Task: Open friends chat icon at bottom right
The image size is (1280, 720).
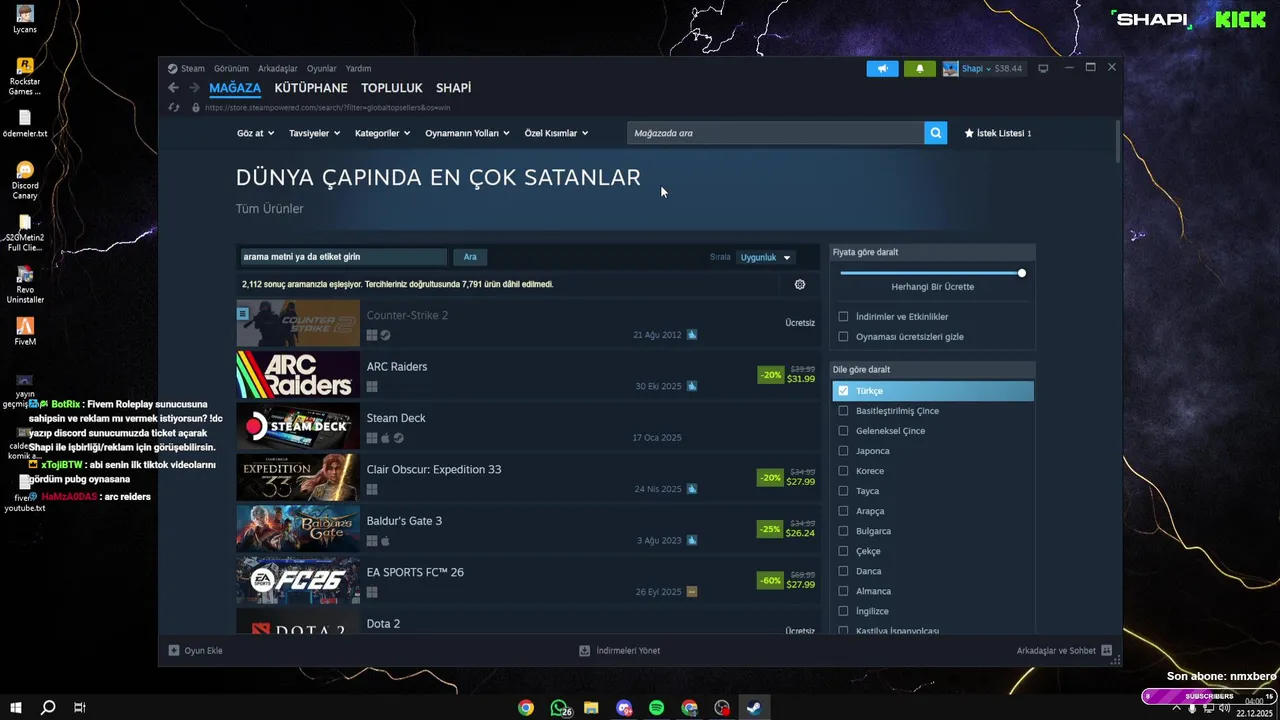Action: point(1106,650)
